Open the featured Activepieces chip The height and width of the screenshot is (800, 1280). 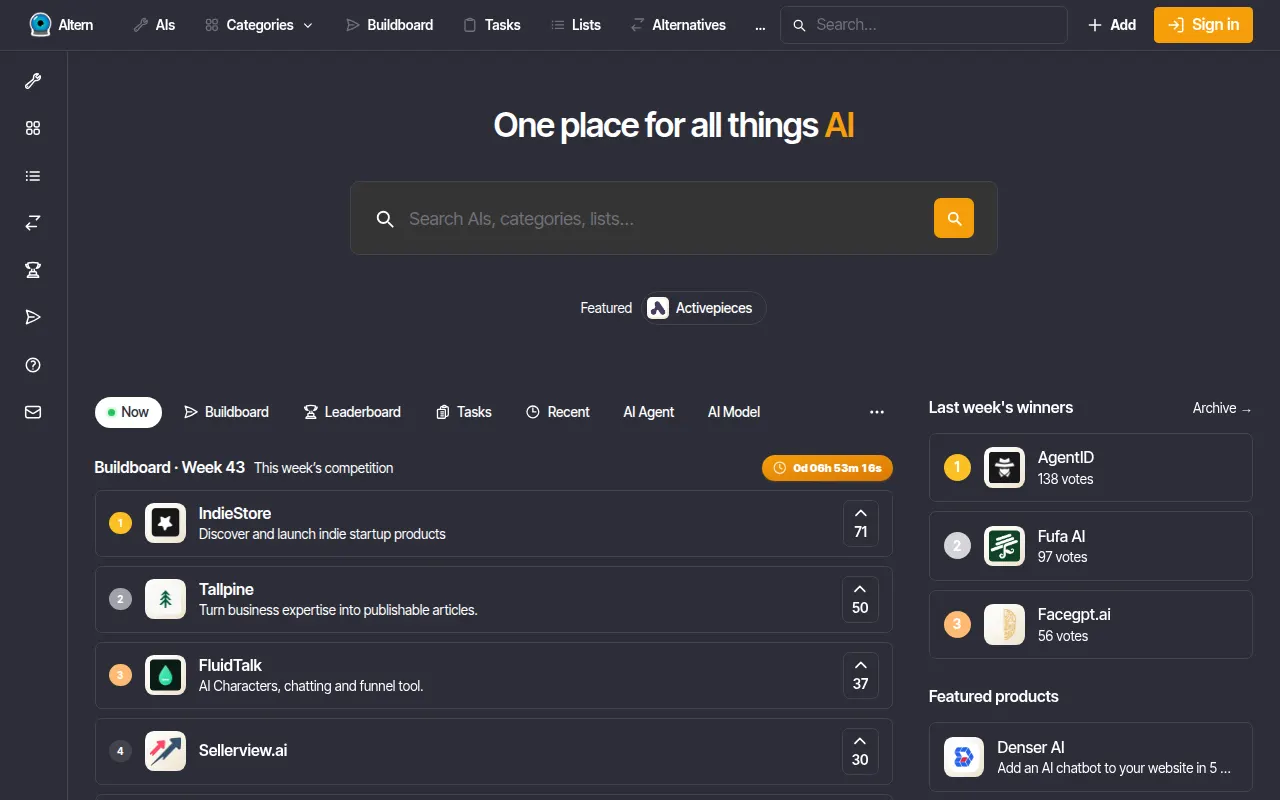pos(704,308)
